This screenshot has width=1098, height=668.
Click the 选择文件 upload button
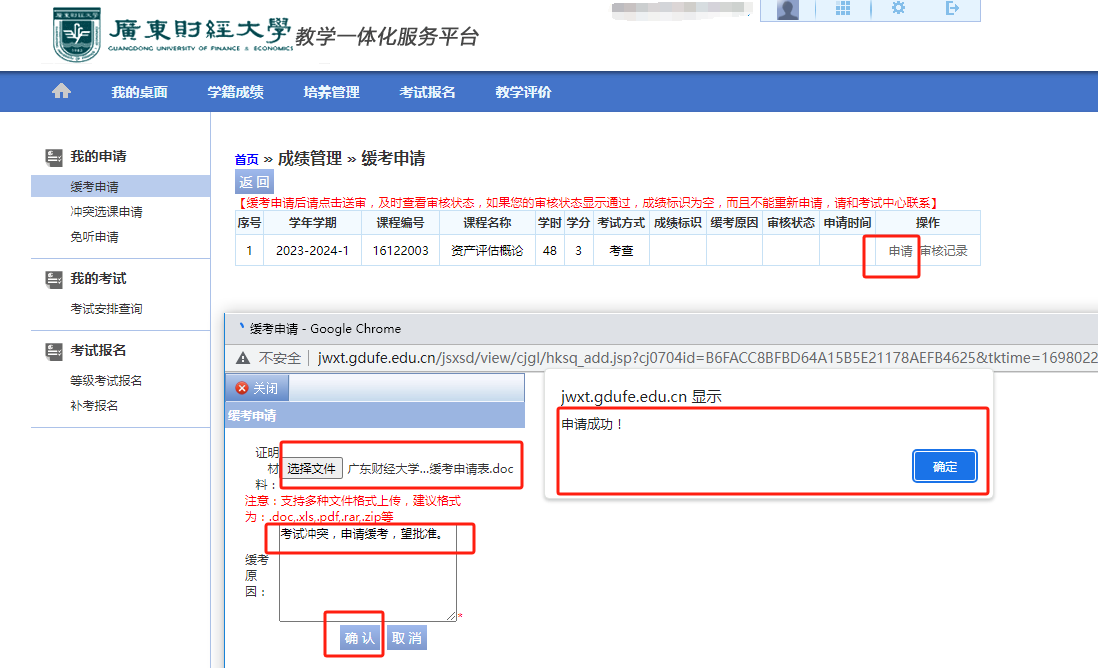(311, 468)
